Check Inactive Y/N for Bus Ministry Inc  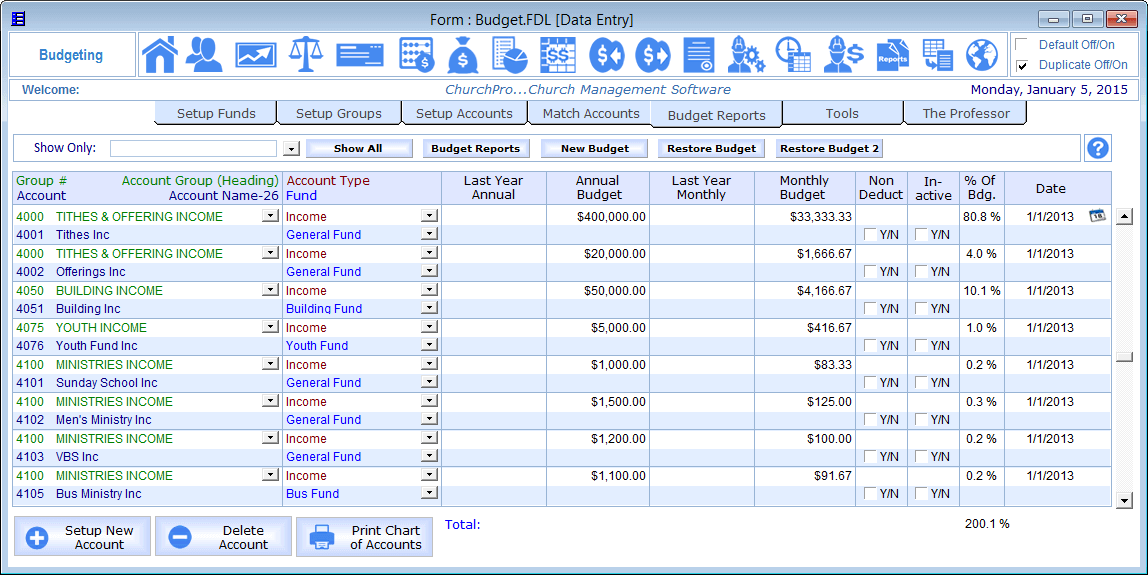coord(921,493)
